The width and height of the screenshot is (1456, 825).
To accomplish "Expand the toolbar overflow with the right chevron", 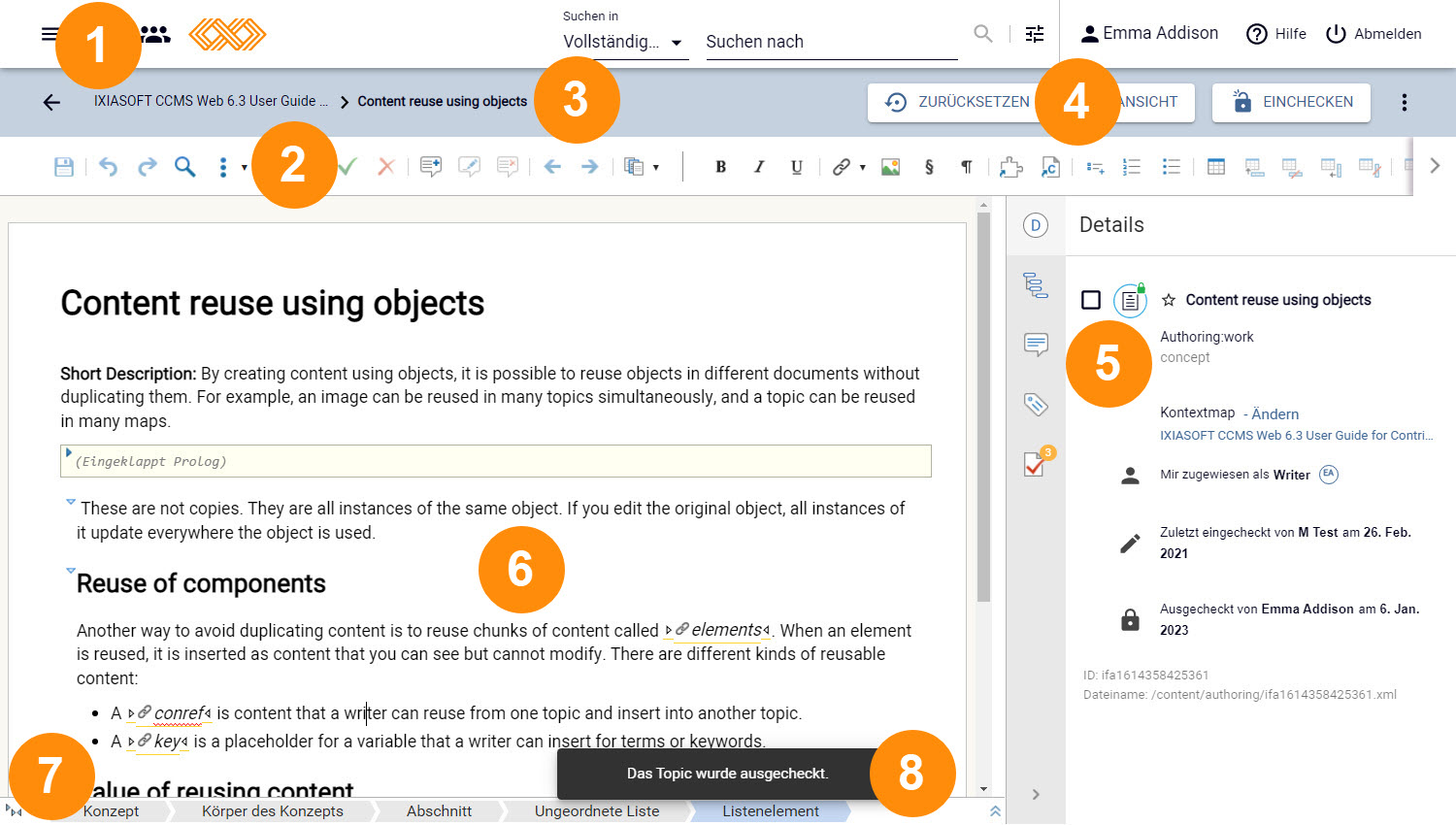I will pyautogui.click(x=1435, y=166).
